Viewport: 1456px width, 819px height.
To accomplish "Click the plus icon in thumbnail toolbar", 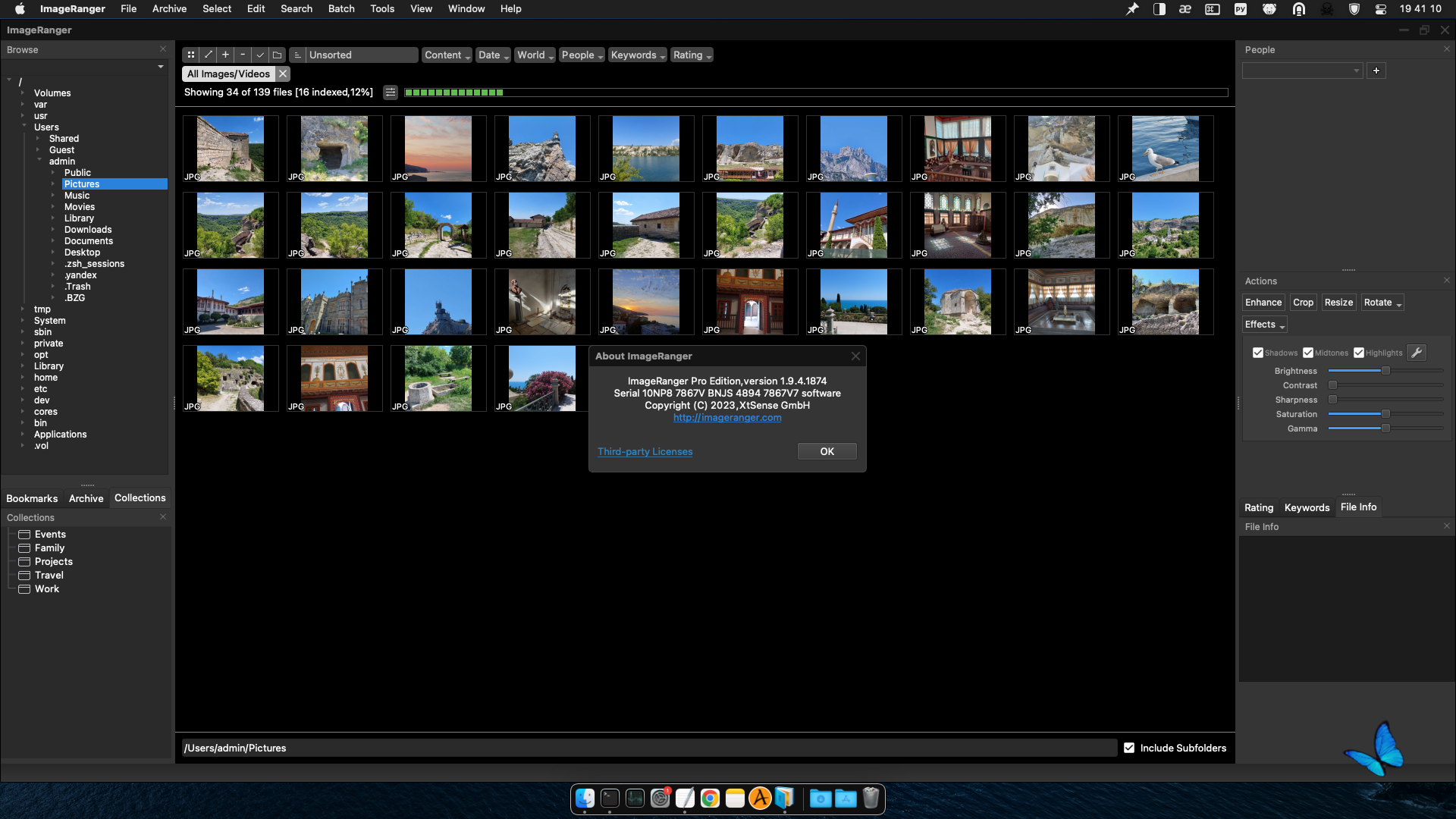I will tap(225, 55).
